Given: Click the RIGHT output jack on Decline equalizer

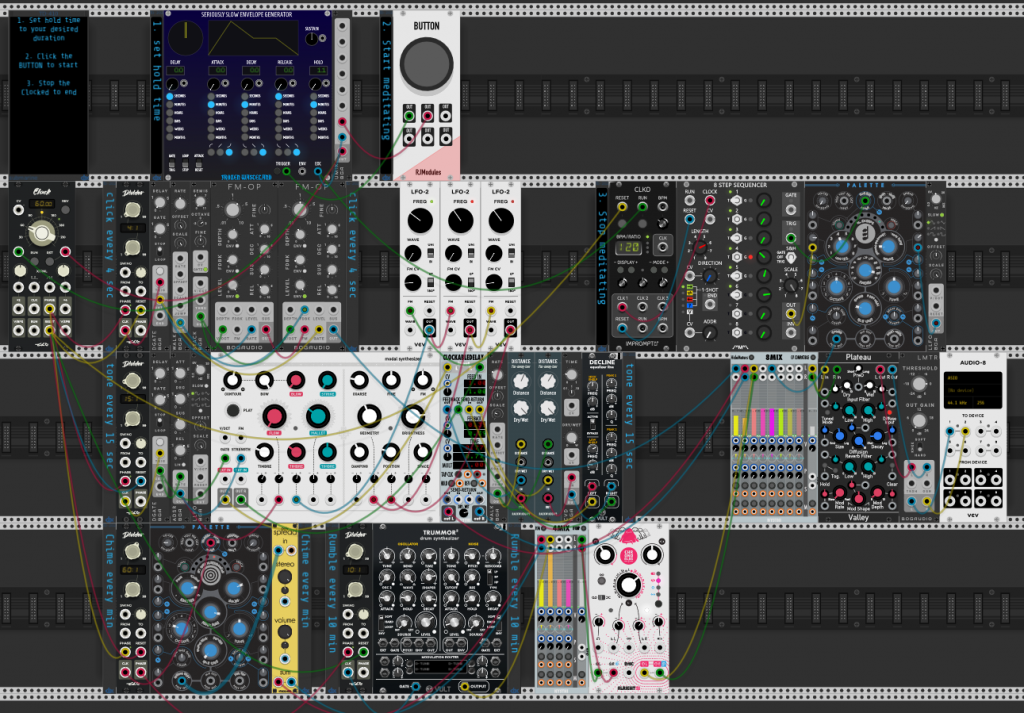Looking at the screenshot, I should pyautogui.click(x=611, y=501).
